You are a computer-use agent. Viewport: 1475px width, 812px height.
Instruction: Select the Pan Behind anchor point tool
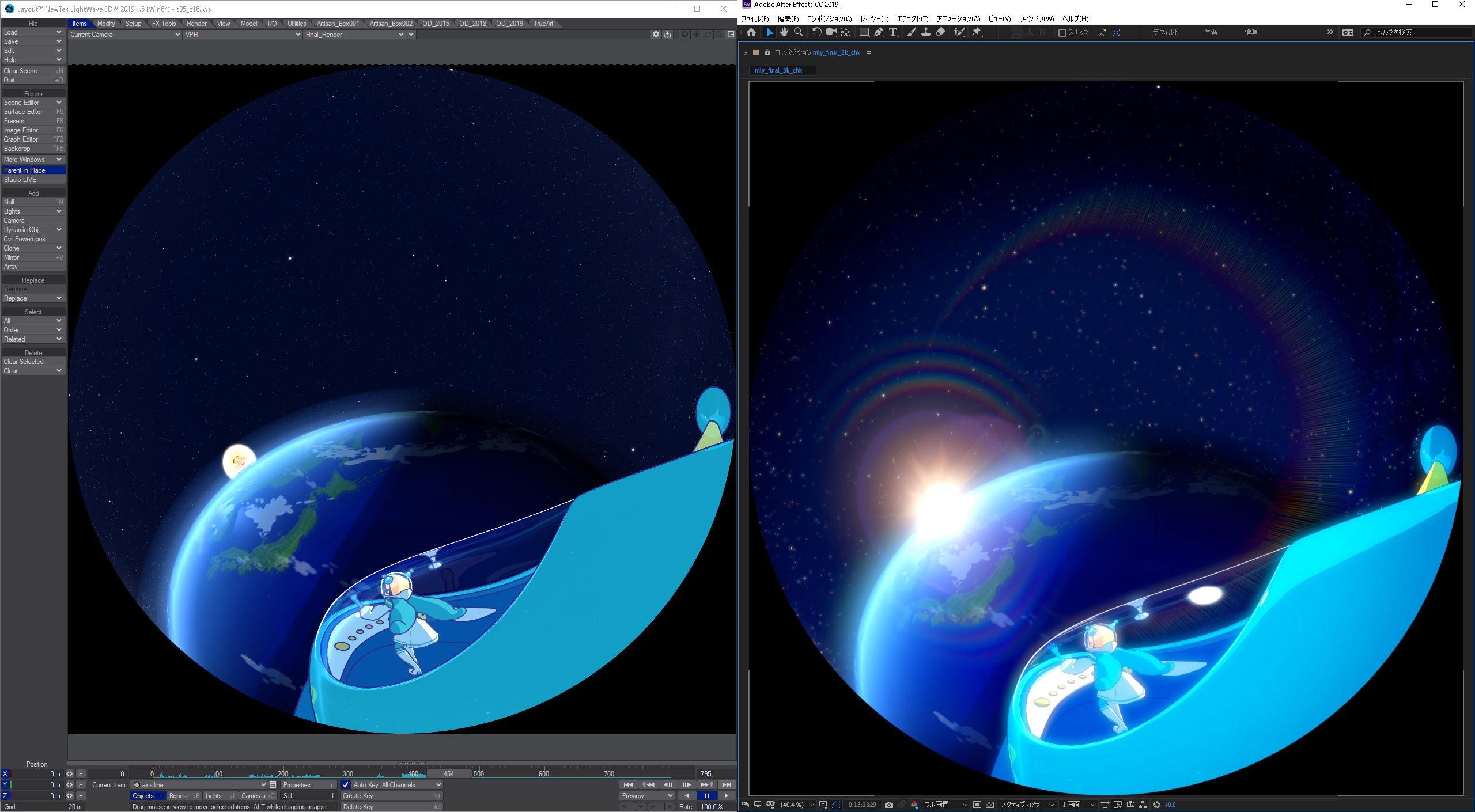(846, 32)
